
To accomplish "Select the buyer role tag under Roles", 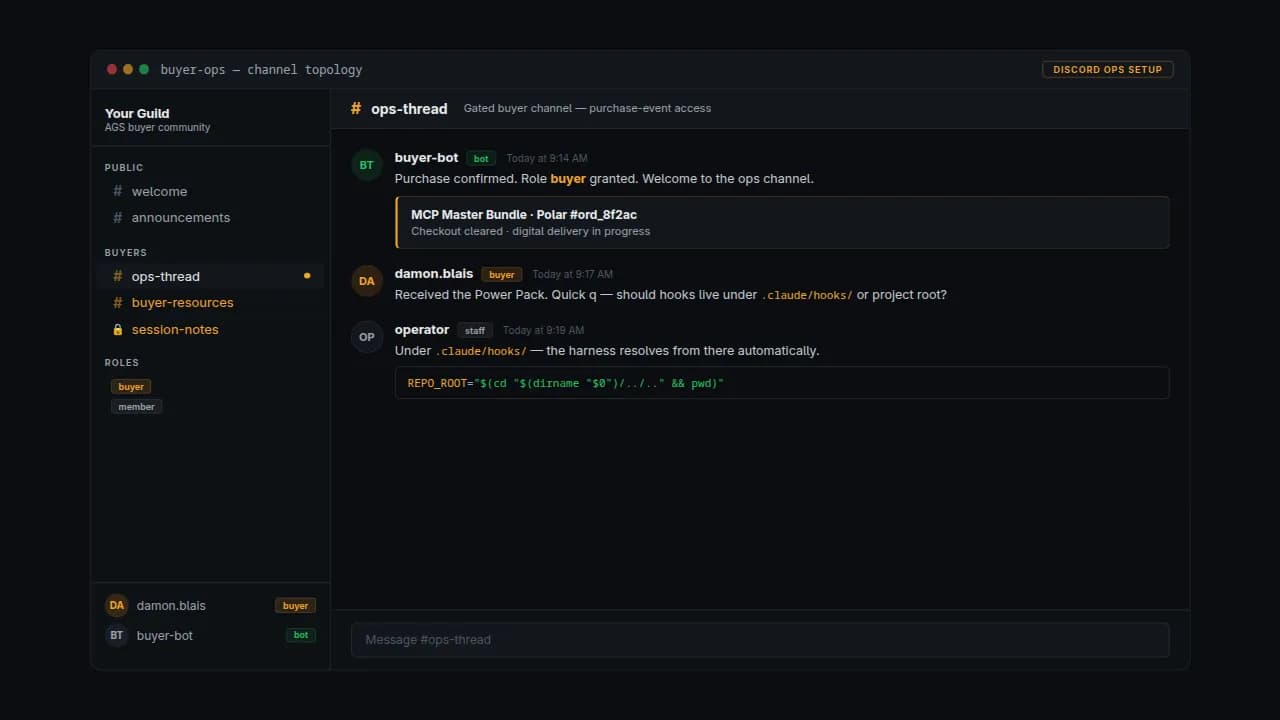I will (131, 386).
